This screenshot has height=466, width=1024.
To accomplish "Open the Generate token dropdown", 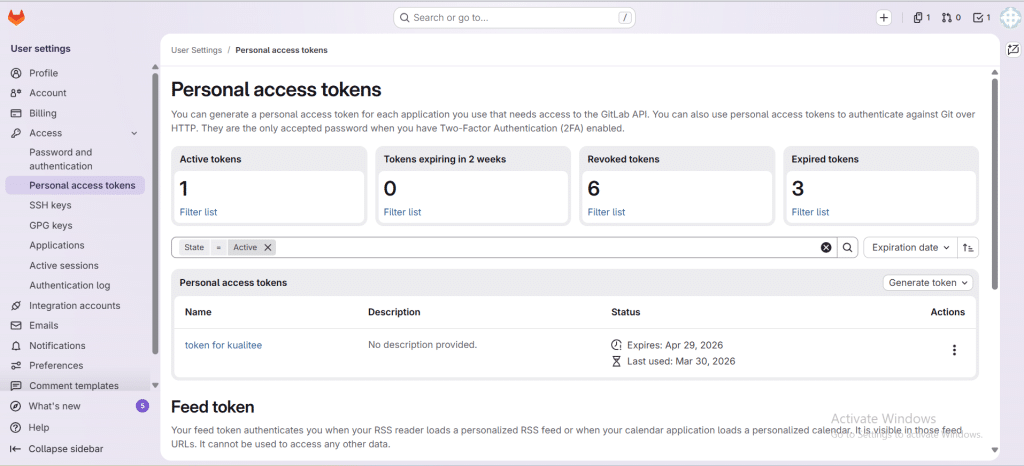I will [x=929, y=283].
